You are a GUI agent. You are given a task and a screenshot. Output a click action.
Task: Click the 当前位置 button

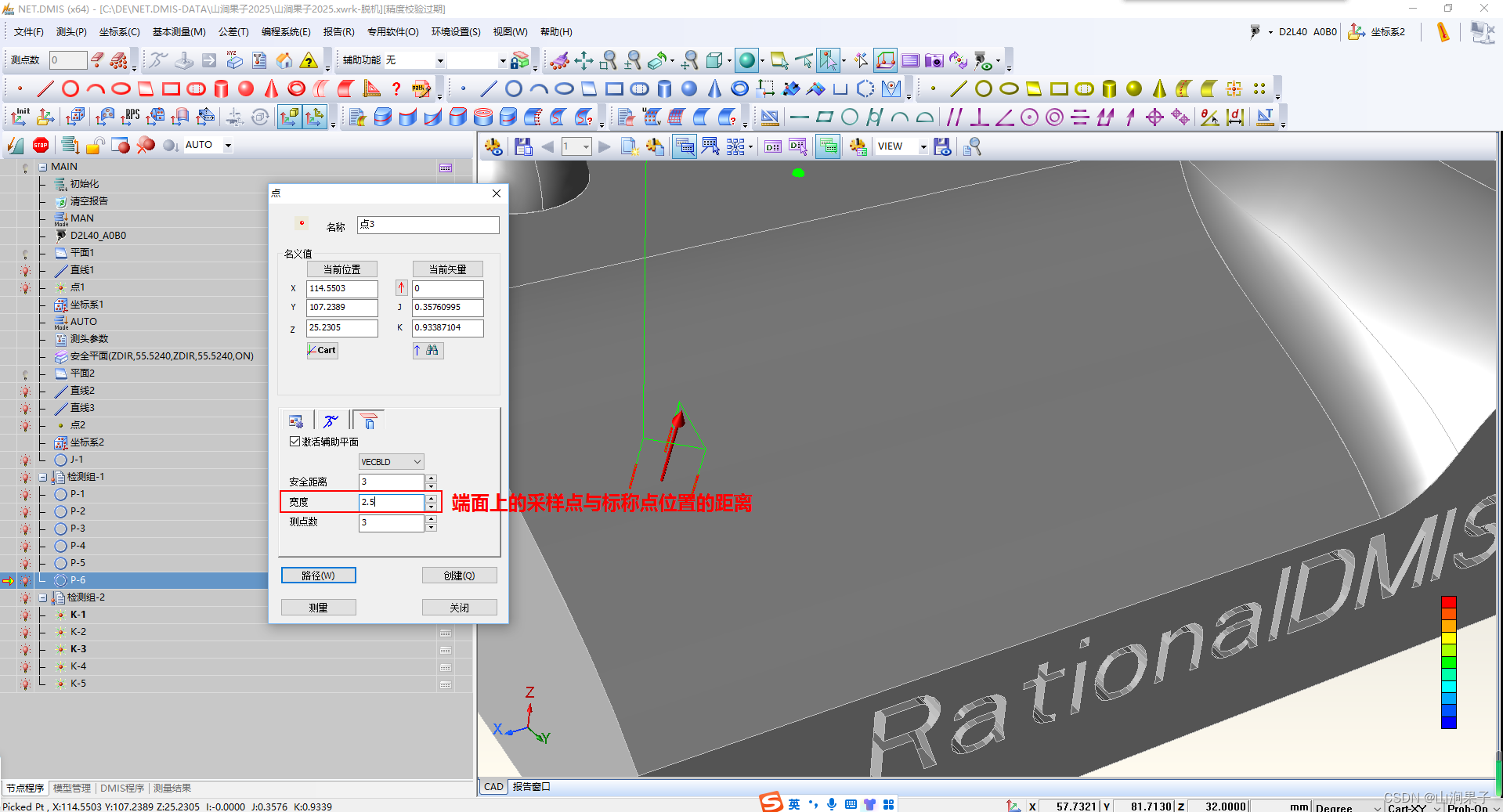[341, 269]
